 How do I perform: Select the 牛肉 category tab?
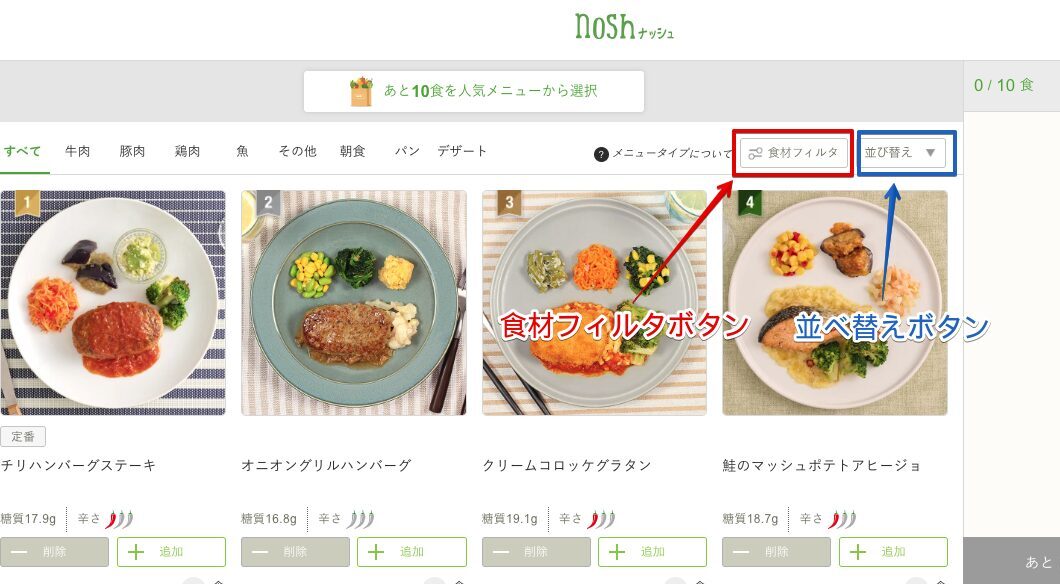[x=77, y=151]
